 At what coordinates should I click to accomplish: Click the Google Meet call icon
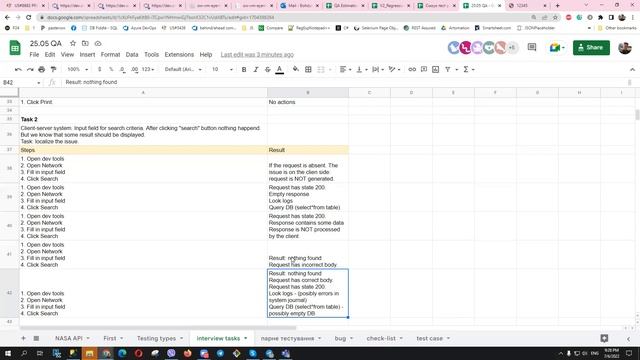tap(557, 48)
